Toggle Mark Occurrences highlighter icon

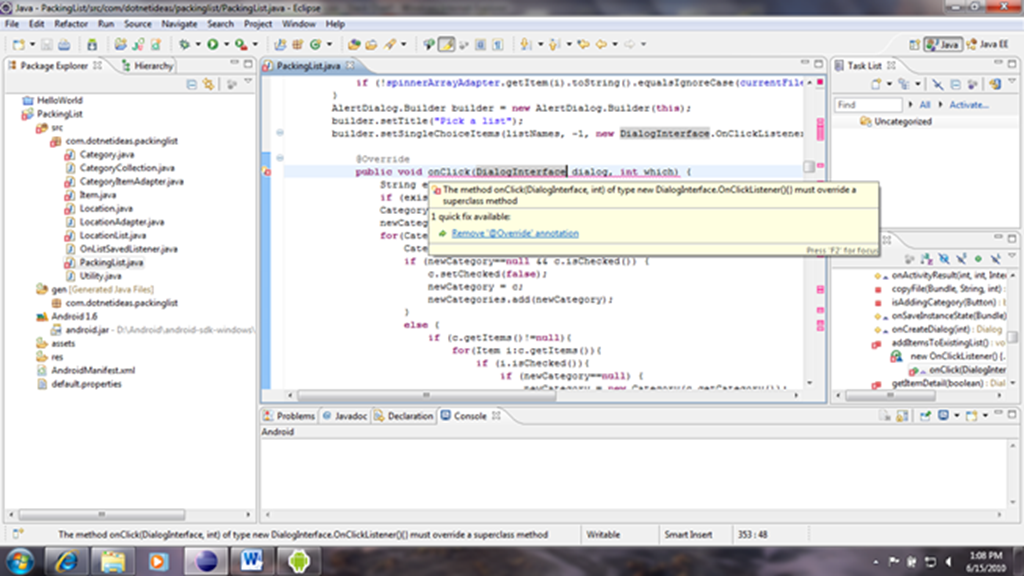tap(447, 44)
